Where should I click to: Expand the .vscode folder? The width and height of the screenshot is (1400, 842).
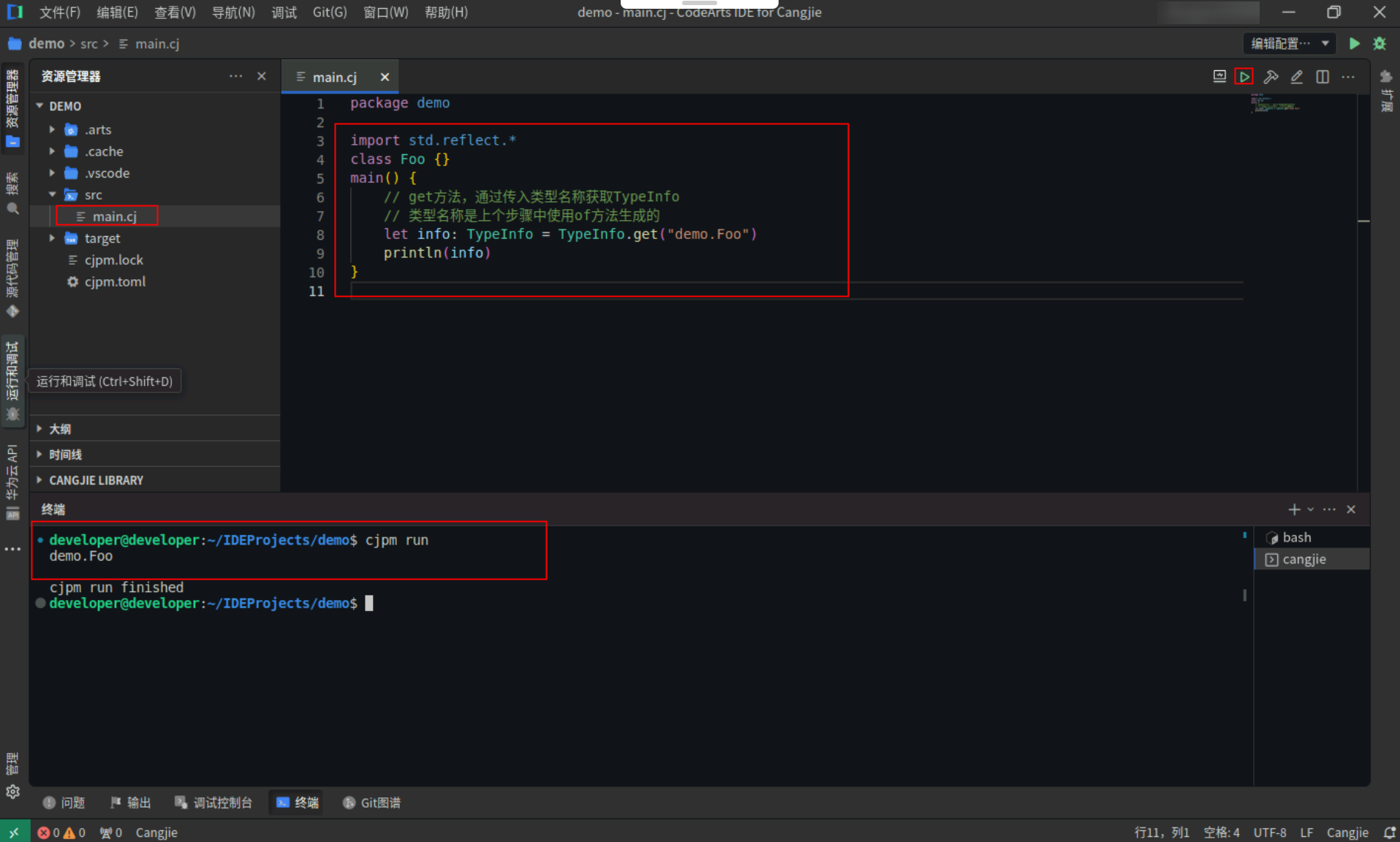pos(52,173)
